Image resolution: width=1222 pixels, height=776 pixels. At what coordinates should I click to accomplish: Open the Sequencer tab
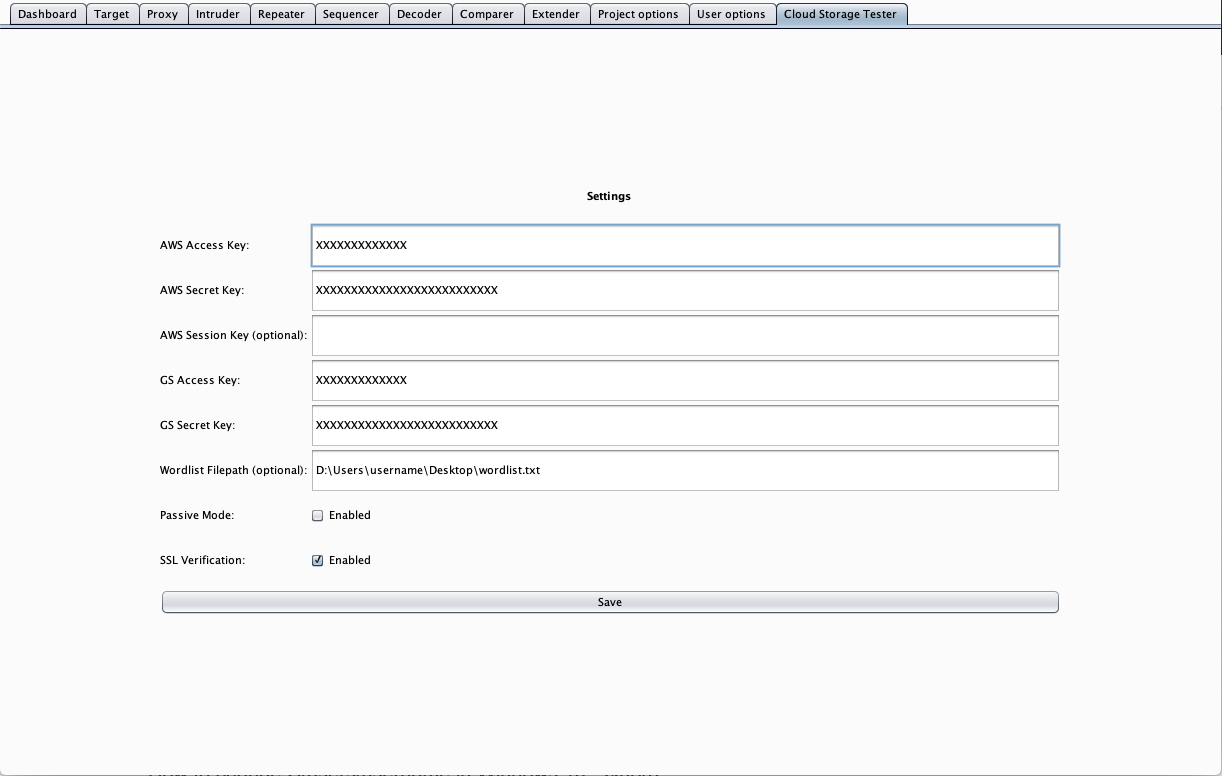pyautogui.click(x=351, y=14)
